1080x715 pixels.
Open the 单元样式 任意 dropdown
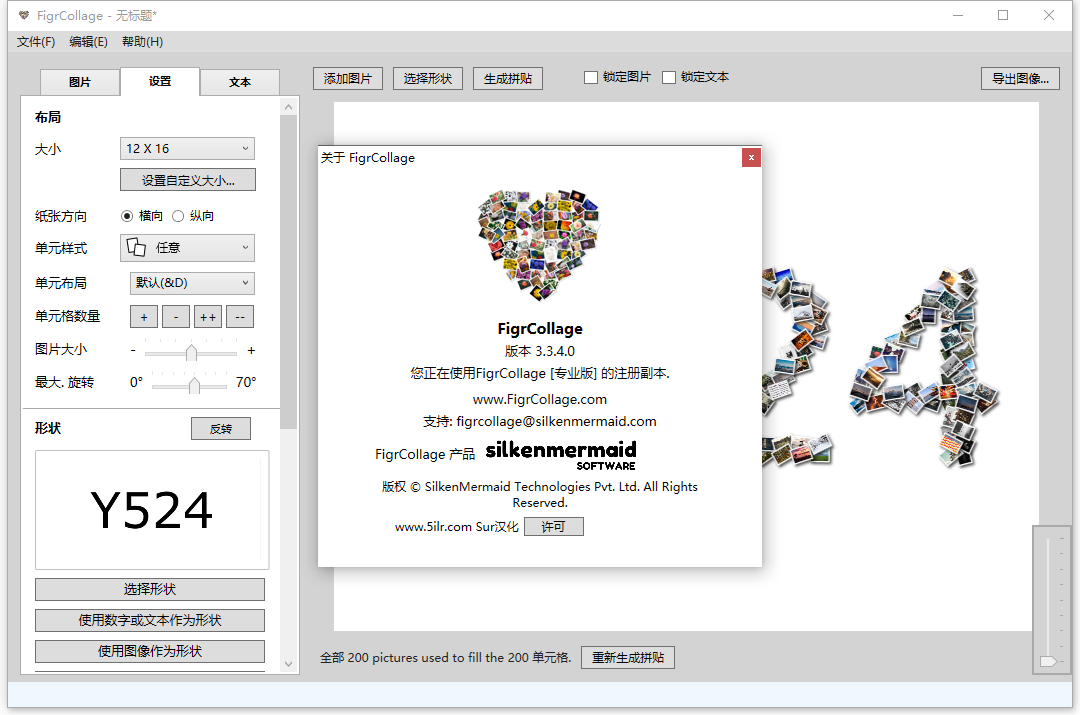187,248
